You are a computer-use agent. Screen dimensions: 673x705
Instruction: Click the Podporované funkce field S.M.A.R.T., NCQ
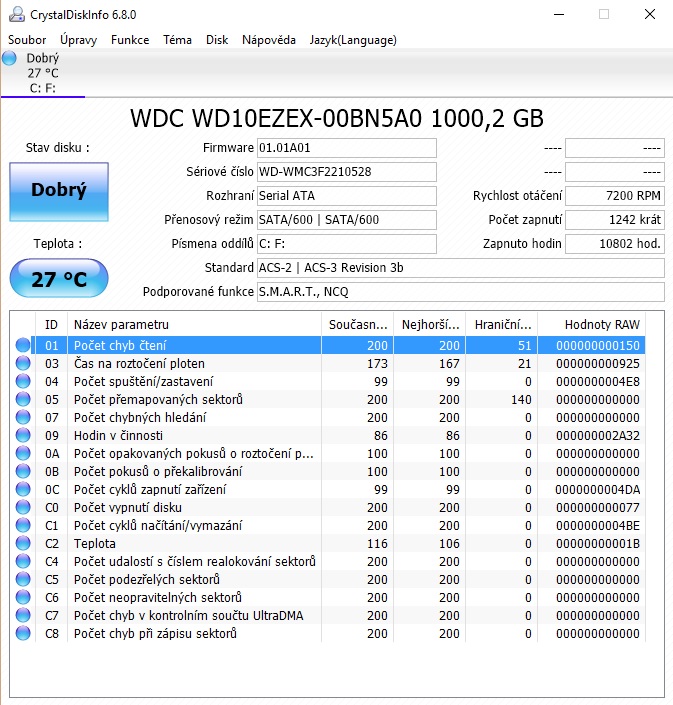(461, 292)
